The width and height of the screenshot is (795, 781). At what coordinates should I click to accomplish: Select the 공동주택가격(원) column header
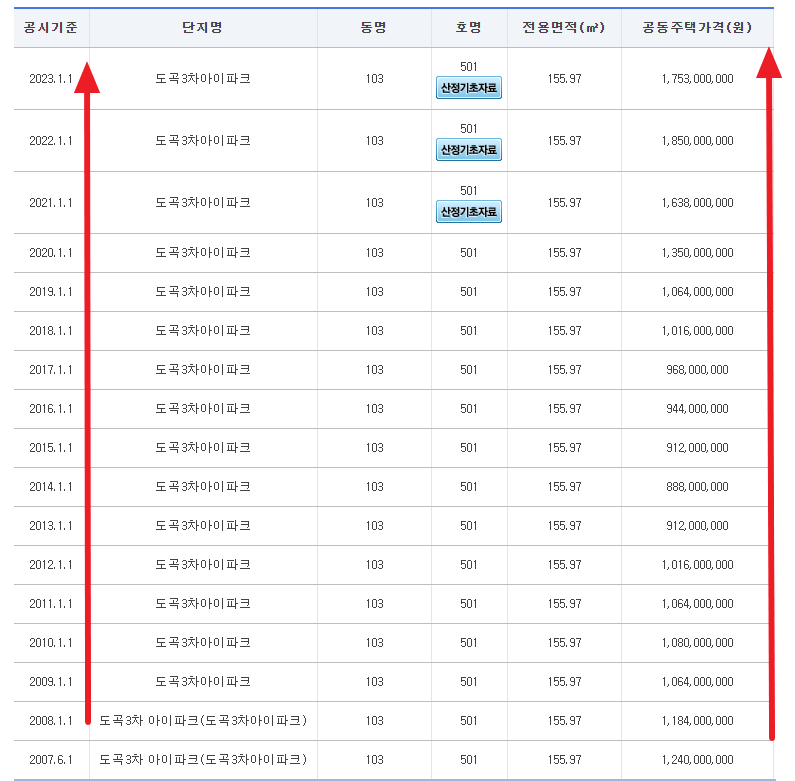point(697,27)
